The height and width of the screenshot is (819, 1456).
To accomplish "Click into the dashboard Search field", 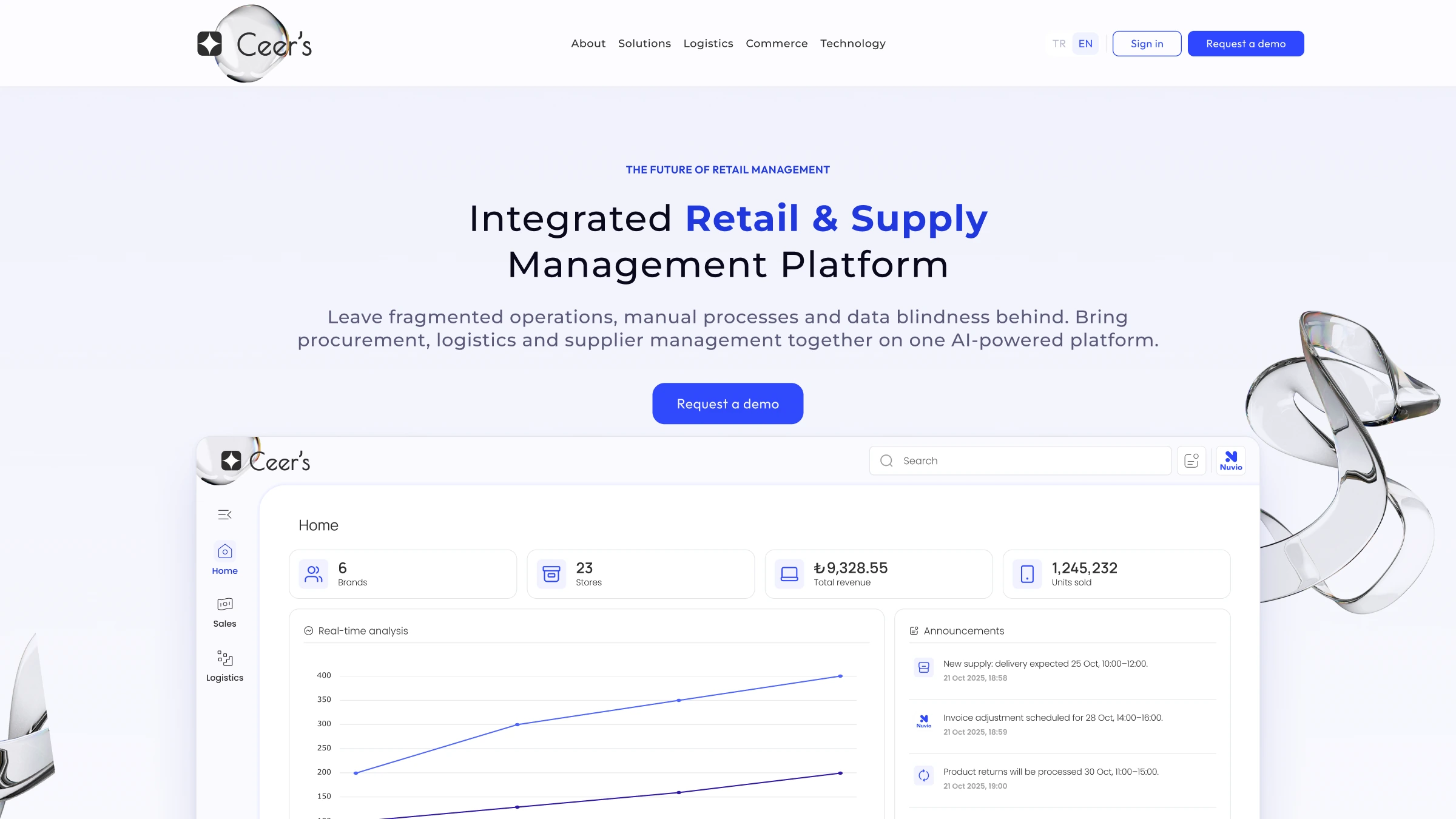I will (x=1020, y=460).
